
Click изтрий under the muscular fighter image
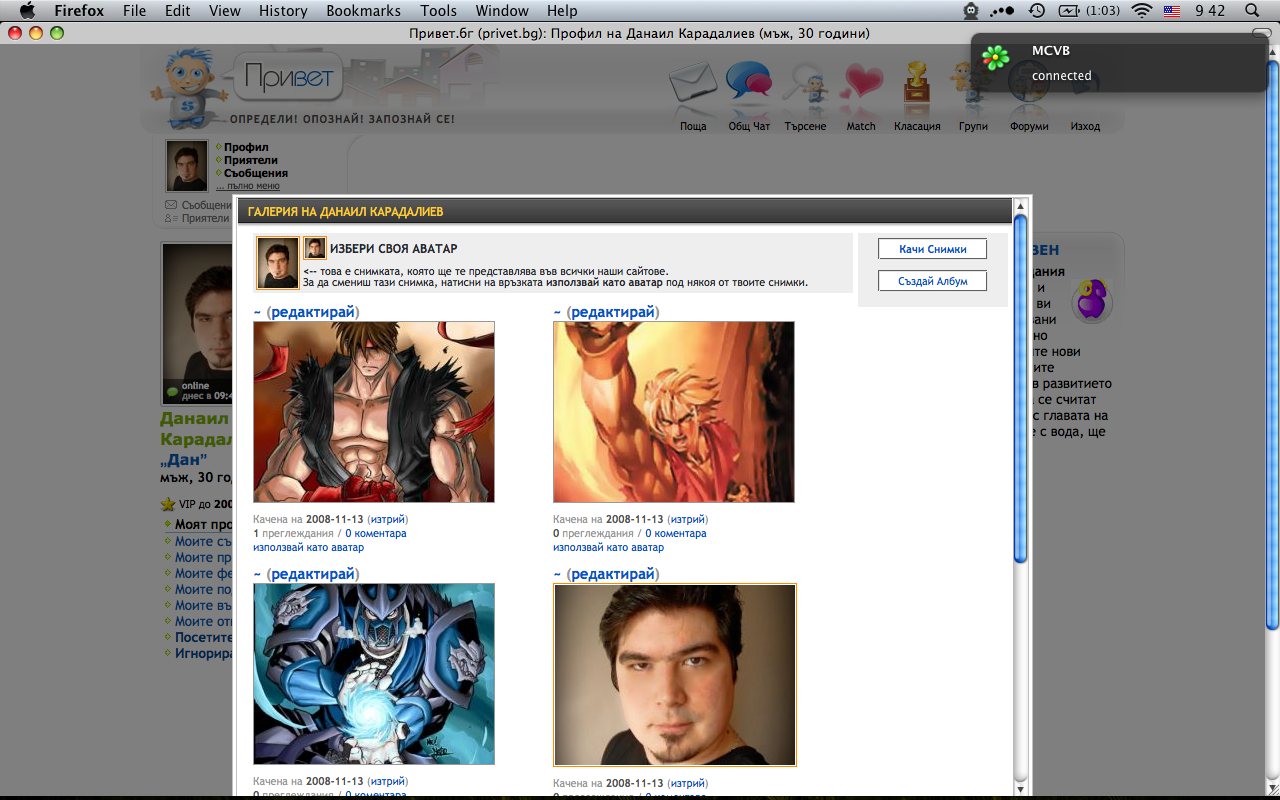pos(387,519)
